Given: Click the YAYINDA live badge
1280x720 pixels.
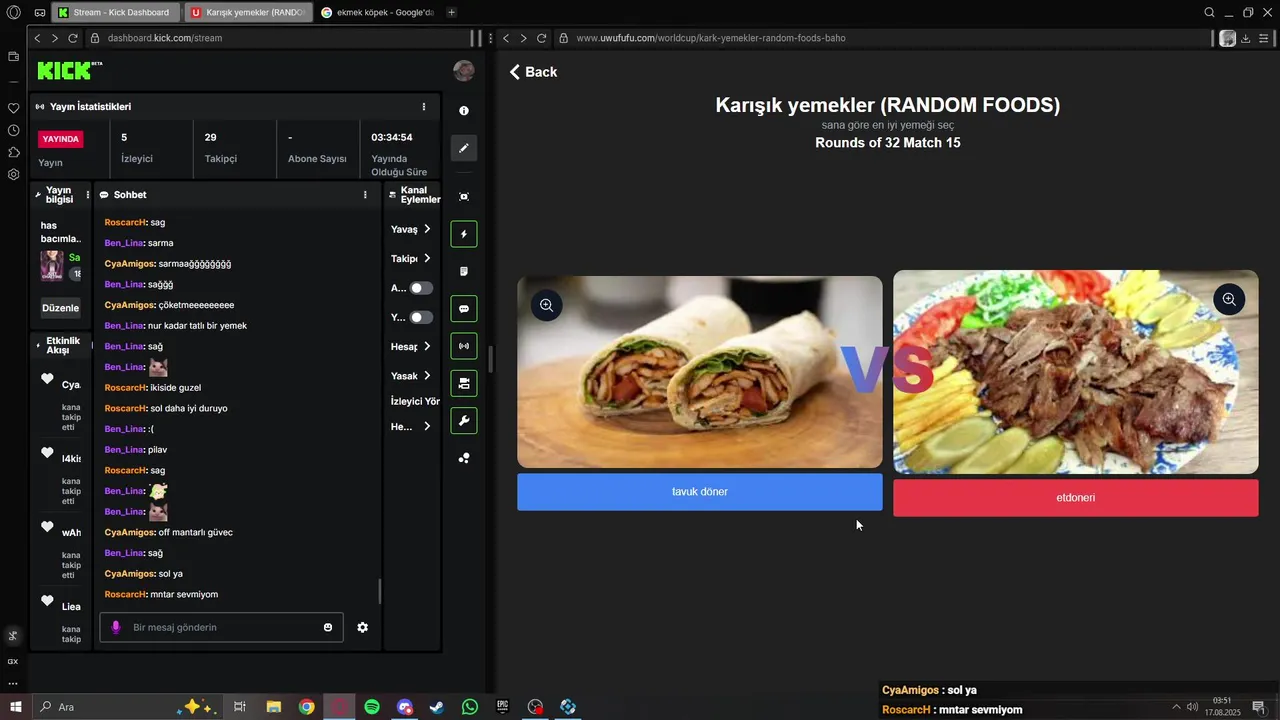Looking at the screenshot, I should [x=61, y=139].
